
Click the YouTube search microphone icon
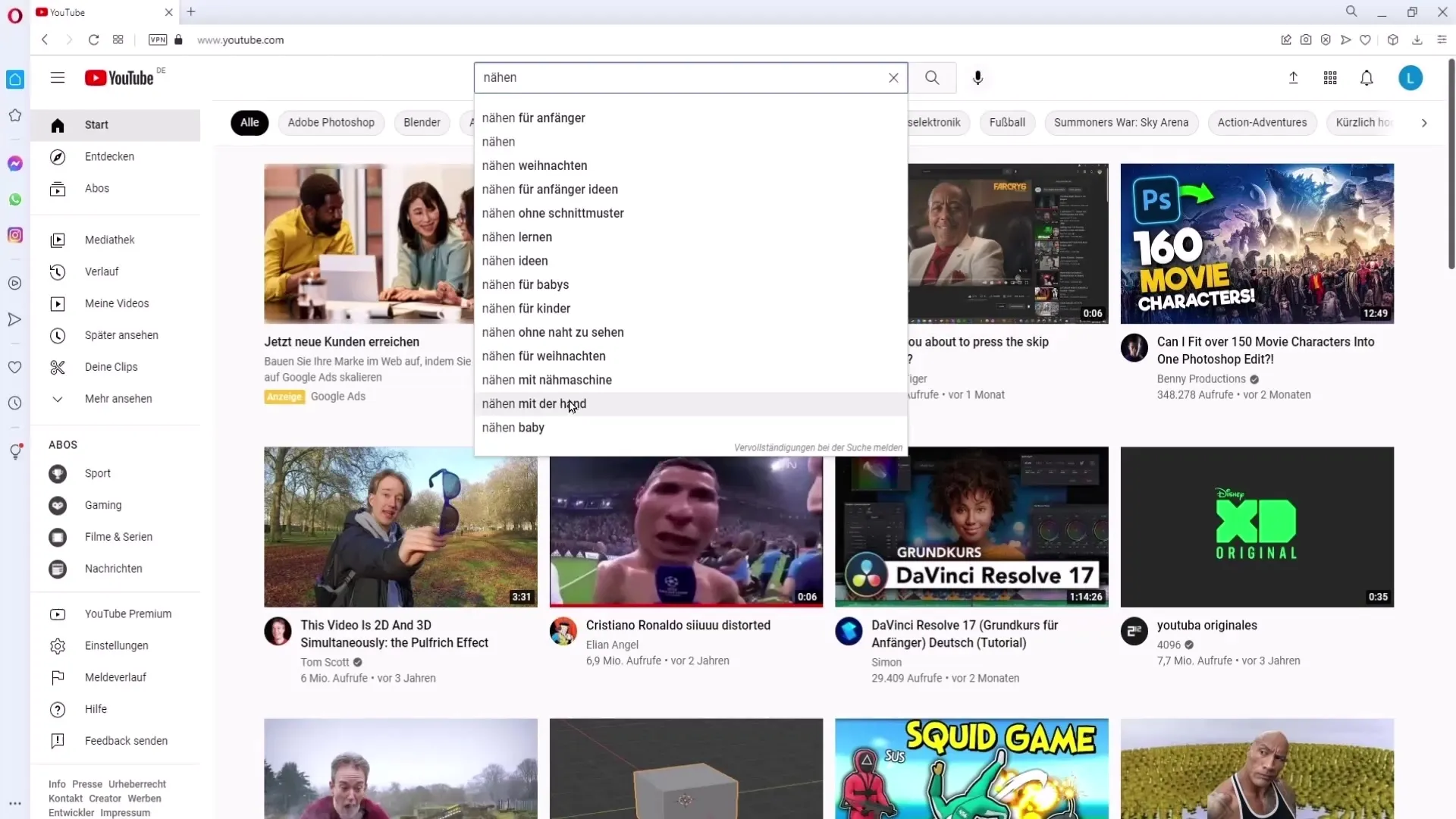point(978,77)
